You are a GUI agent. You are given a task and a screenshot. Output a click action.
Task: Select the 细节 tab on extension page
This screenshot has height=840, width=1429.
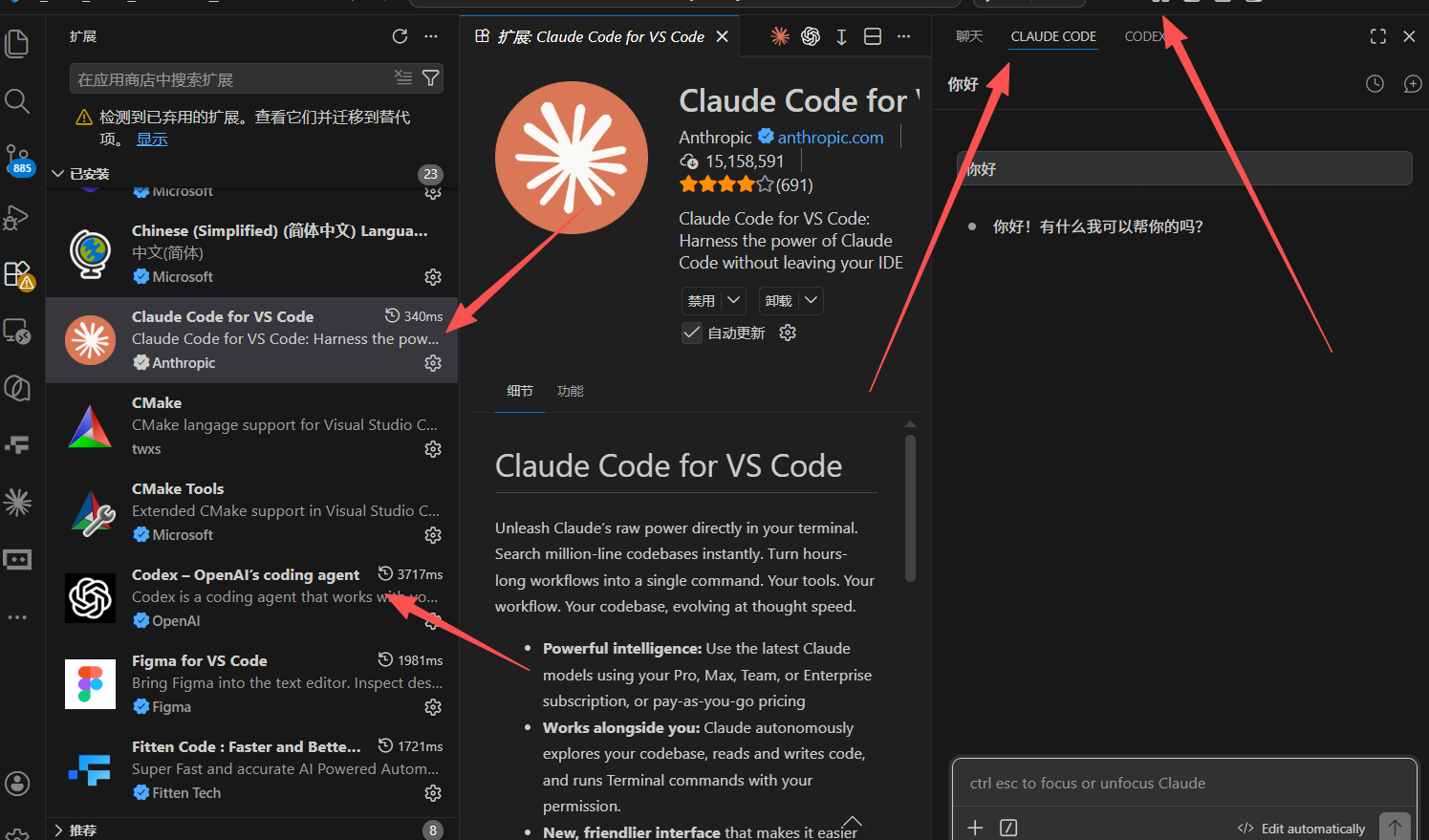click(x=520, y=391)
